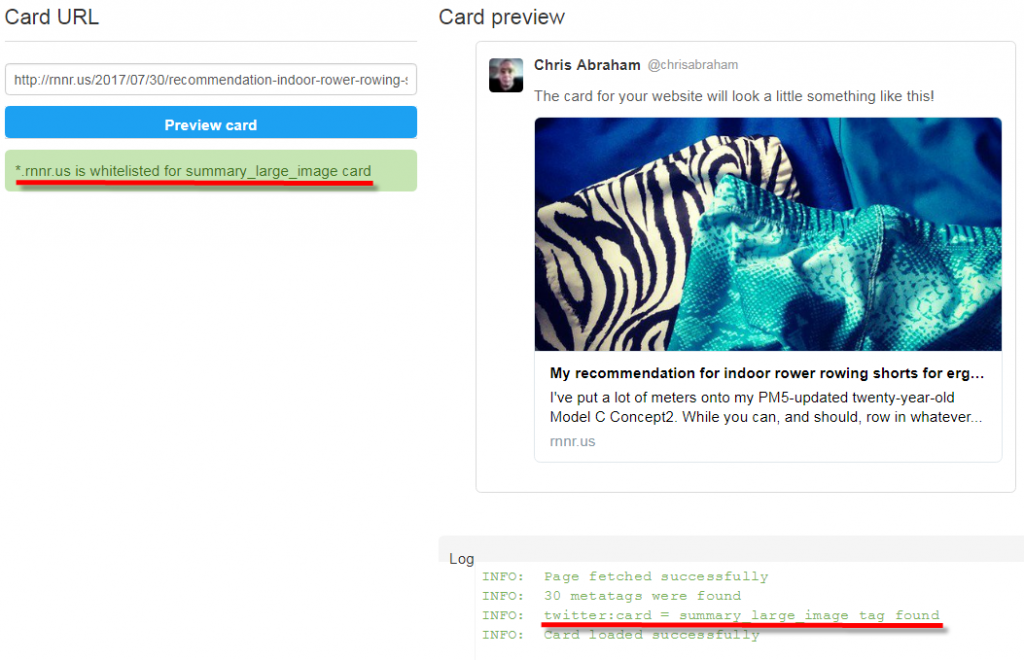Click the twitter:card summary_large_image log entry

coord(741,615)
